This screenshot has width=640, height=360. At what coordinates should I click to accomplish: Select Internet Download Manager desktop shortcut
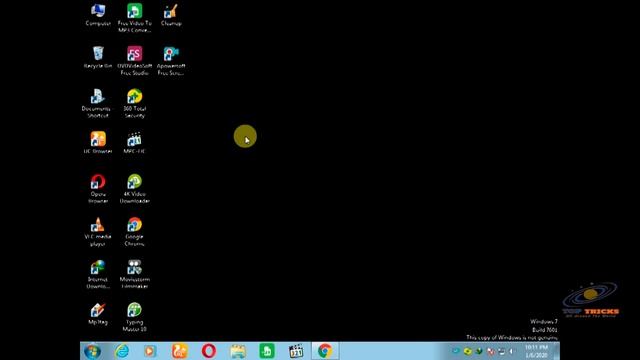pyautogui.click(x=98, y=274)
